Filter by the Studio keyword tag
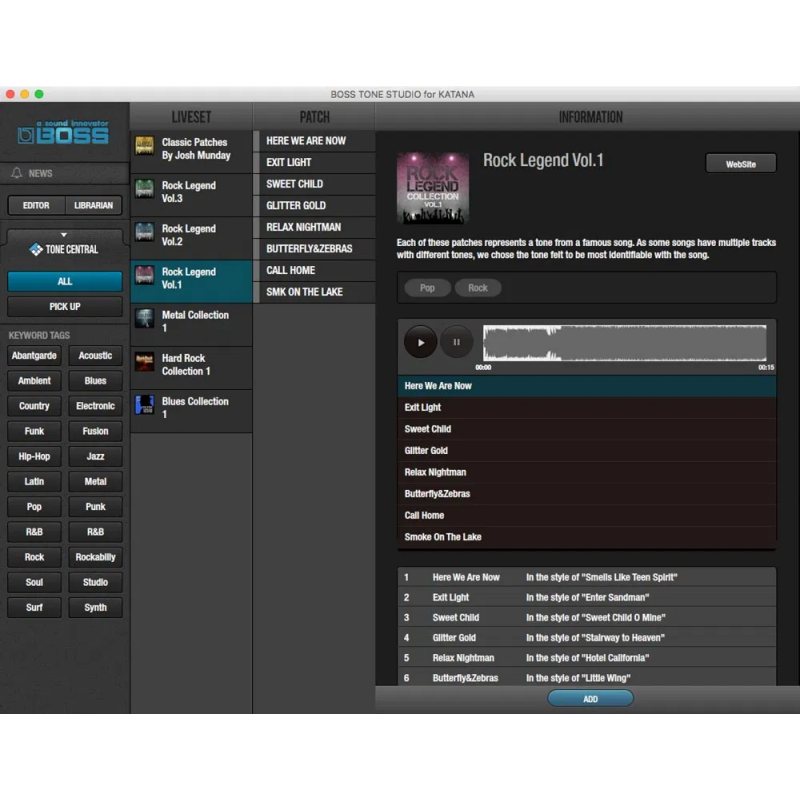This screenshot has width=800, height=800. [95, 582]
